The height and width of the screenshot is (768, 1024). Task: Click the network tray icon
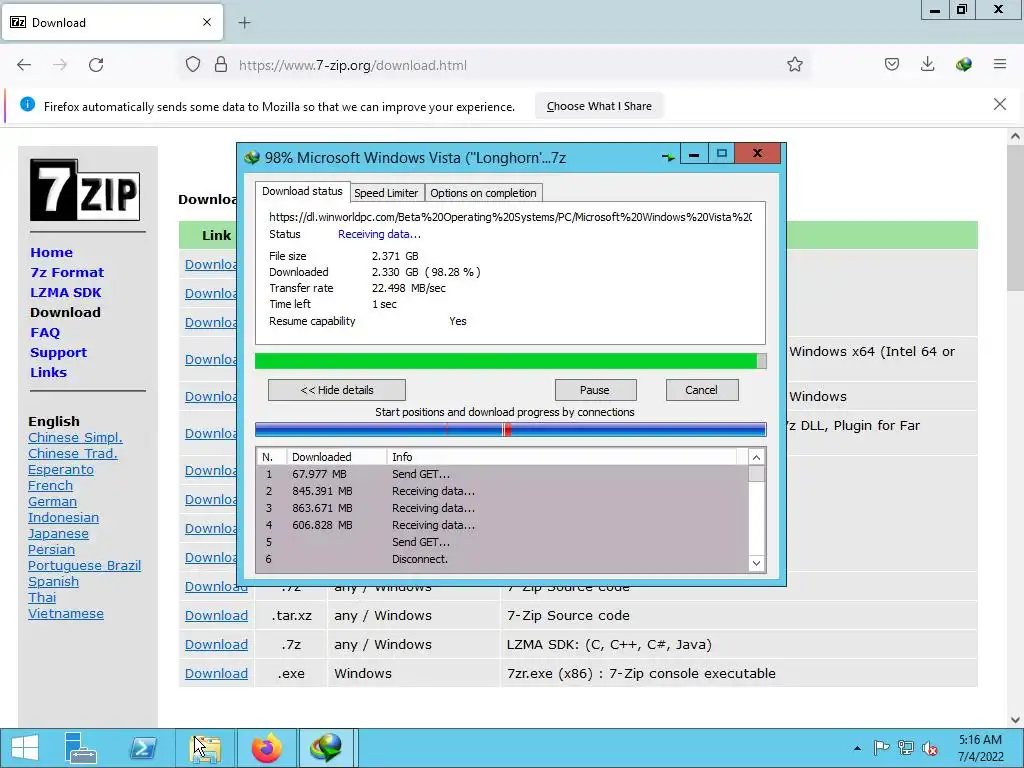[906, 748]
